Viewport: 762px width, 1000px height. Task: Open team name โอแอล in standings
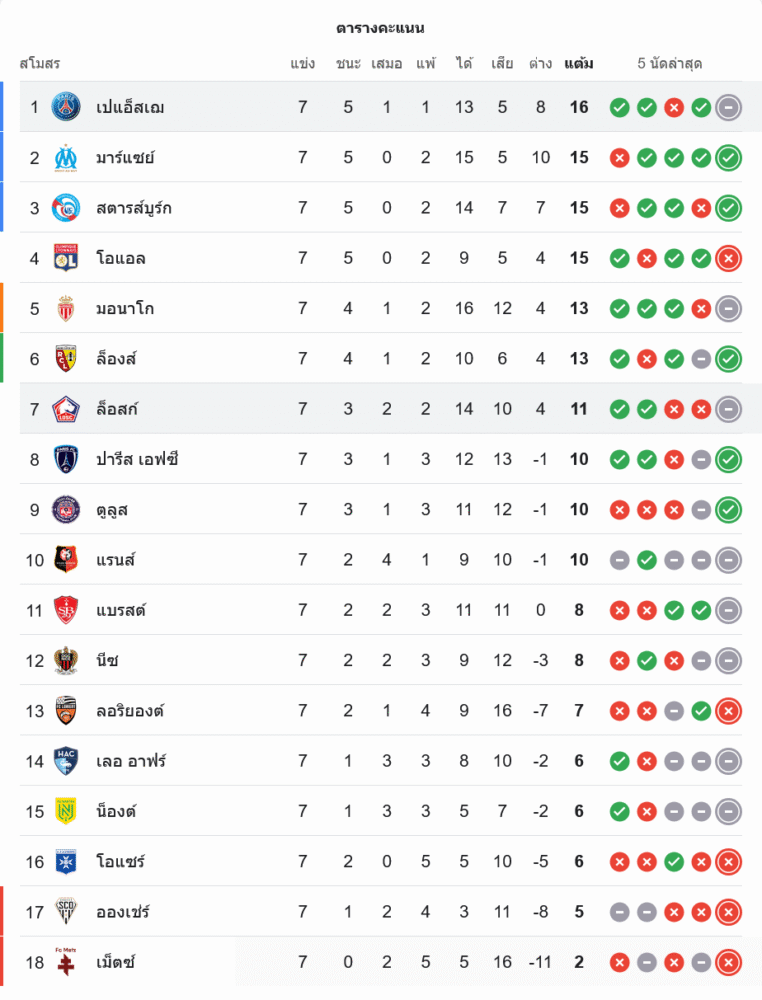click(121, 258)
